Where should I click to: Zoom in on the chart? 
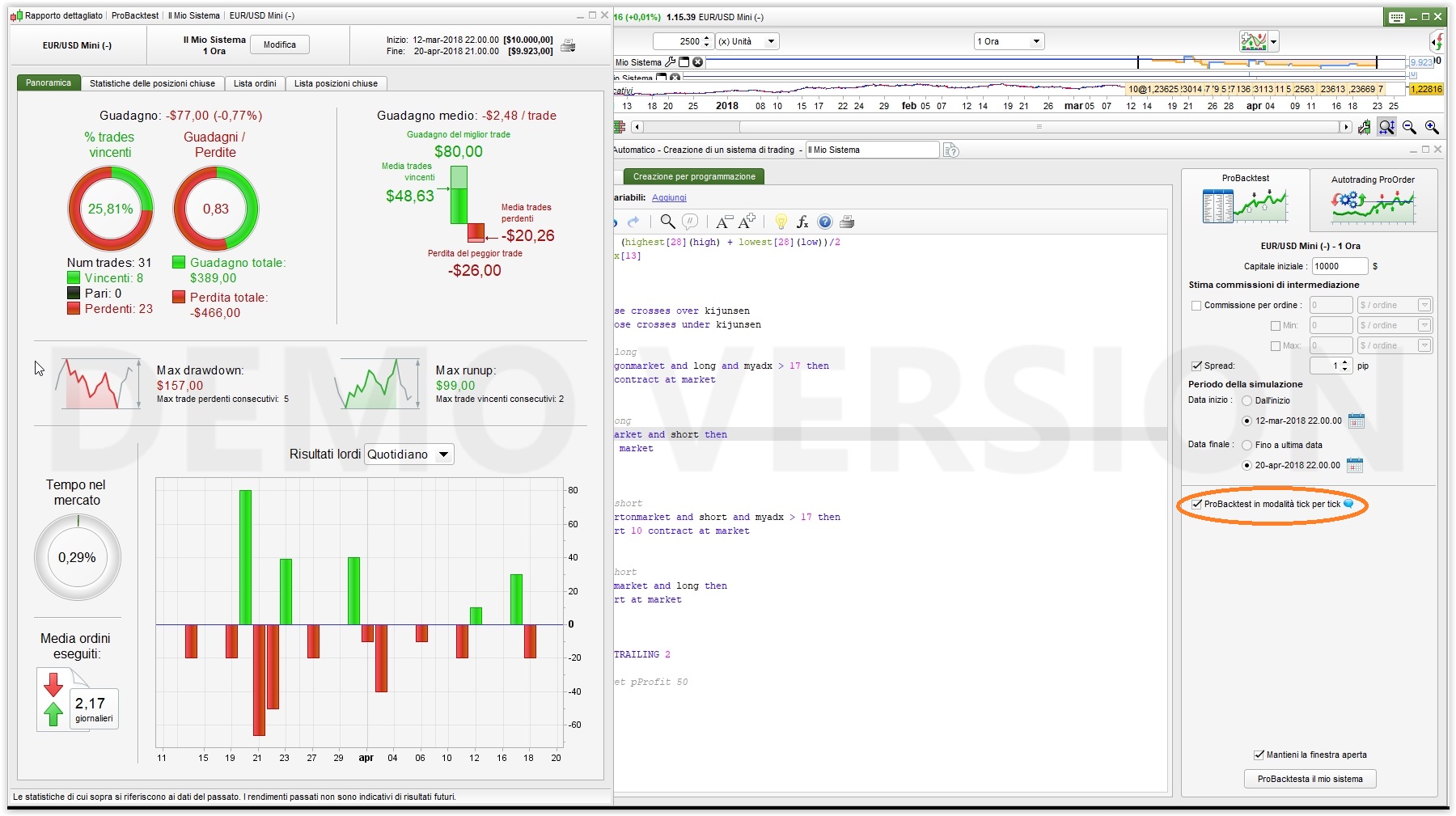click(1432, 127)
